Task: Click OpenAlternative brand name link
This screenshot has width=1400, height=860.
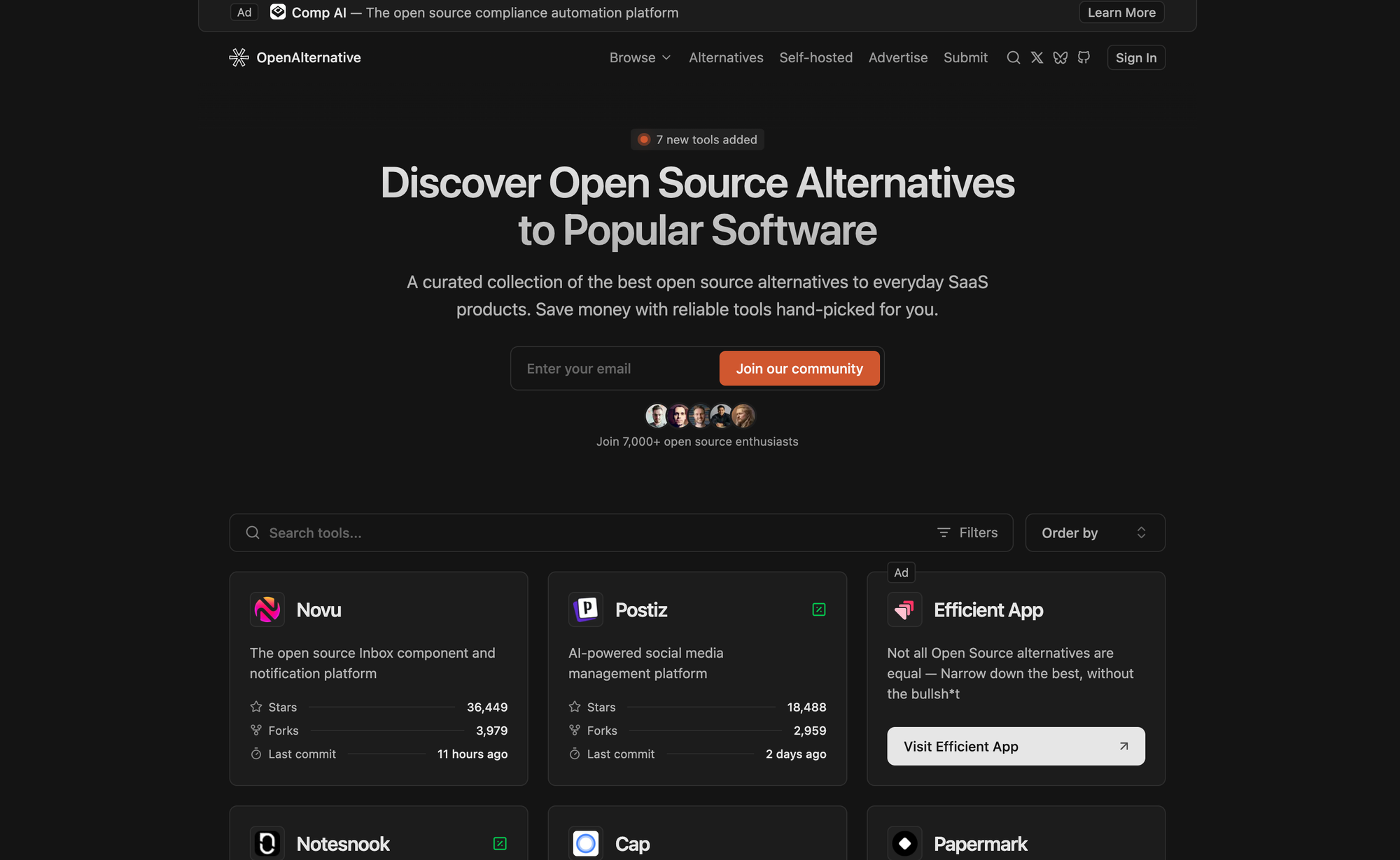Action: point(309,57)
